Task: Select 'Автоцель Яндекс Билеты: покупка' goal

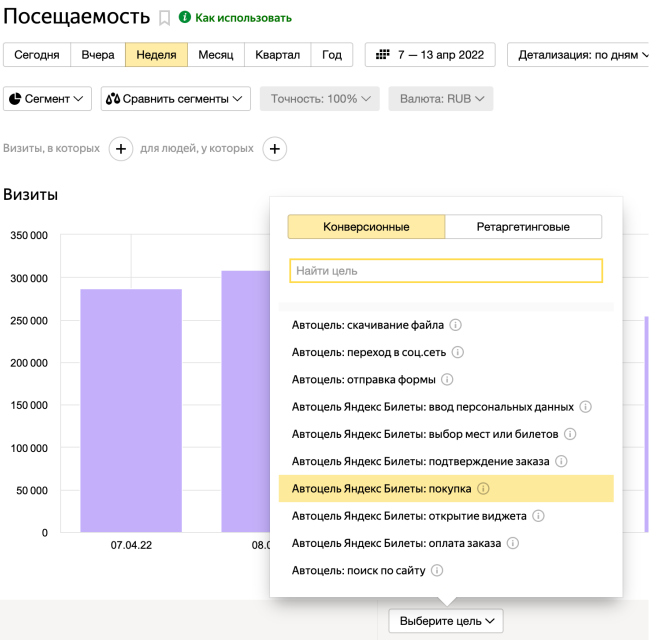Action: pos(381,489)
